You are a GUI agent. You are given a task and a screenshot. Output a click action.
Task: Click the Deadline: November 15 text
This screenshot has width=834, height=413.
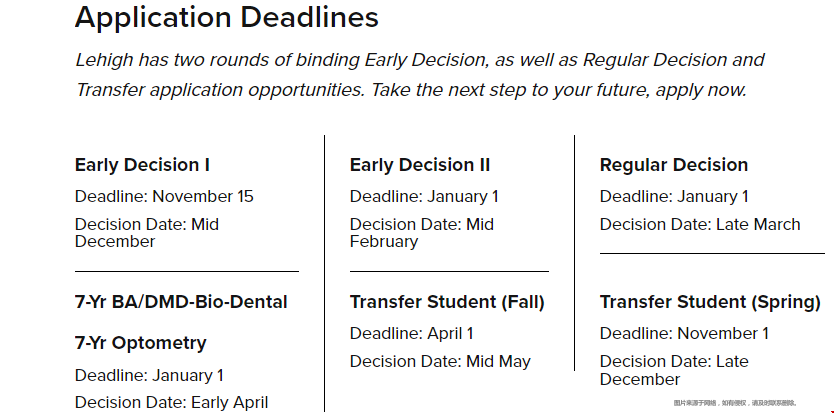[164, 196]
